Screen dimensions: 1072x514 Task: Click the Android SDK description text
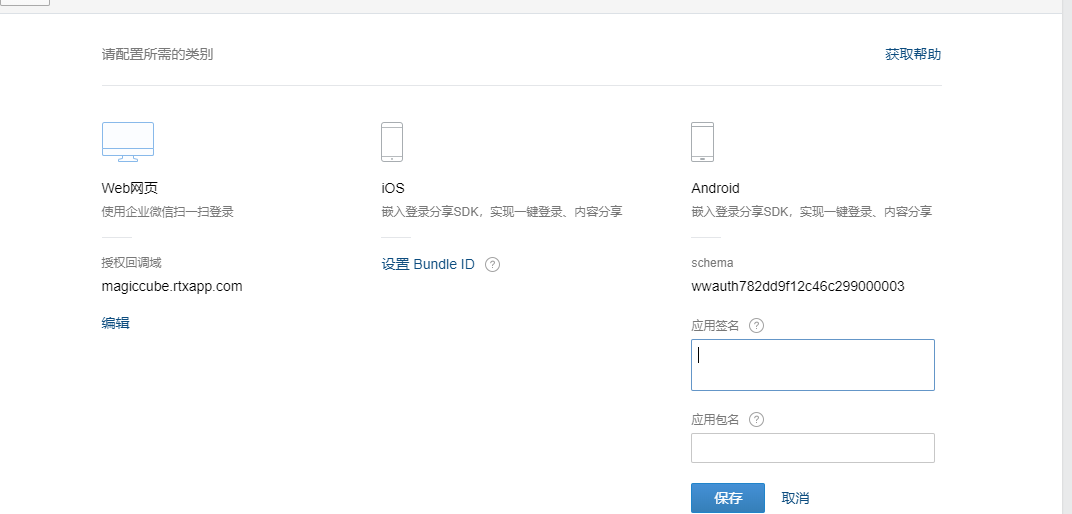812,212
